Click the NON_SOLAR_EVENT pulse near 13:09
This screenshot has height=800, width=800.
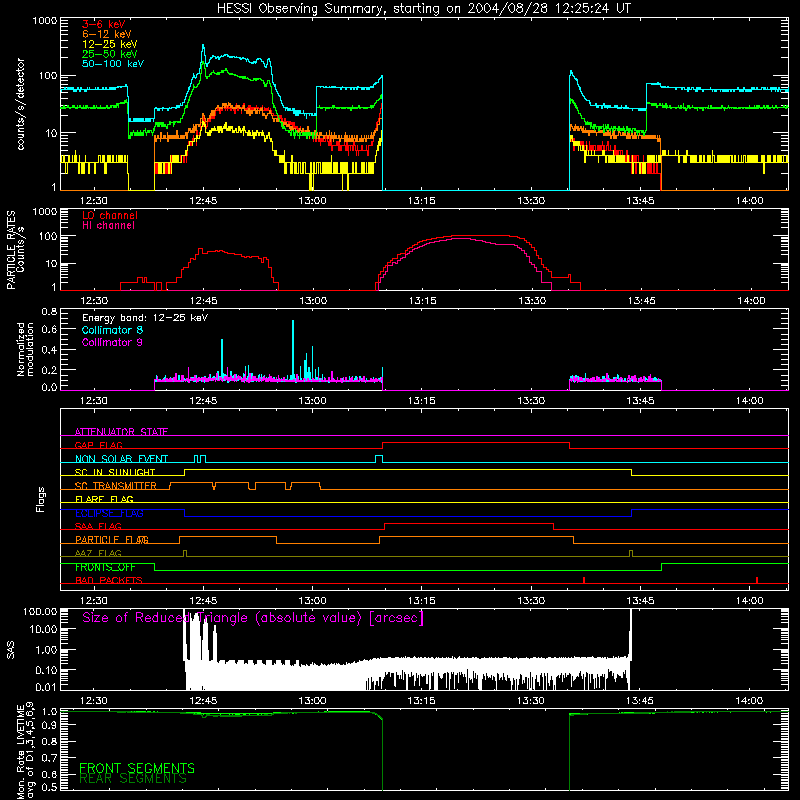coord(379,459)
